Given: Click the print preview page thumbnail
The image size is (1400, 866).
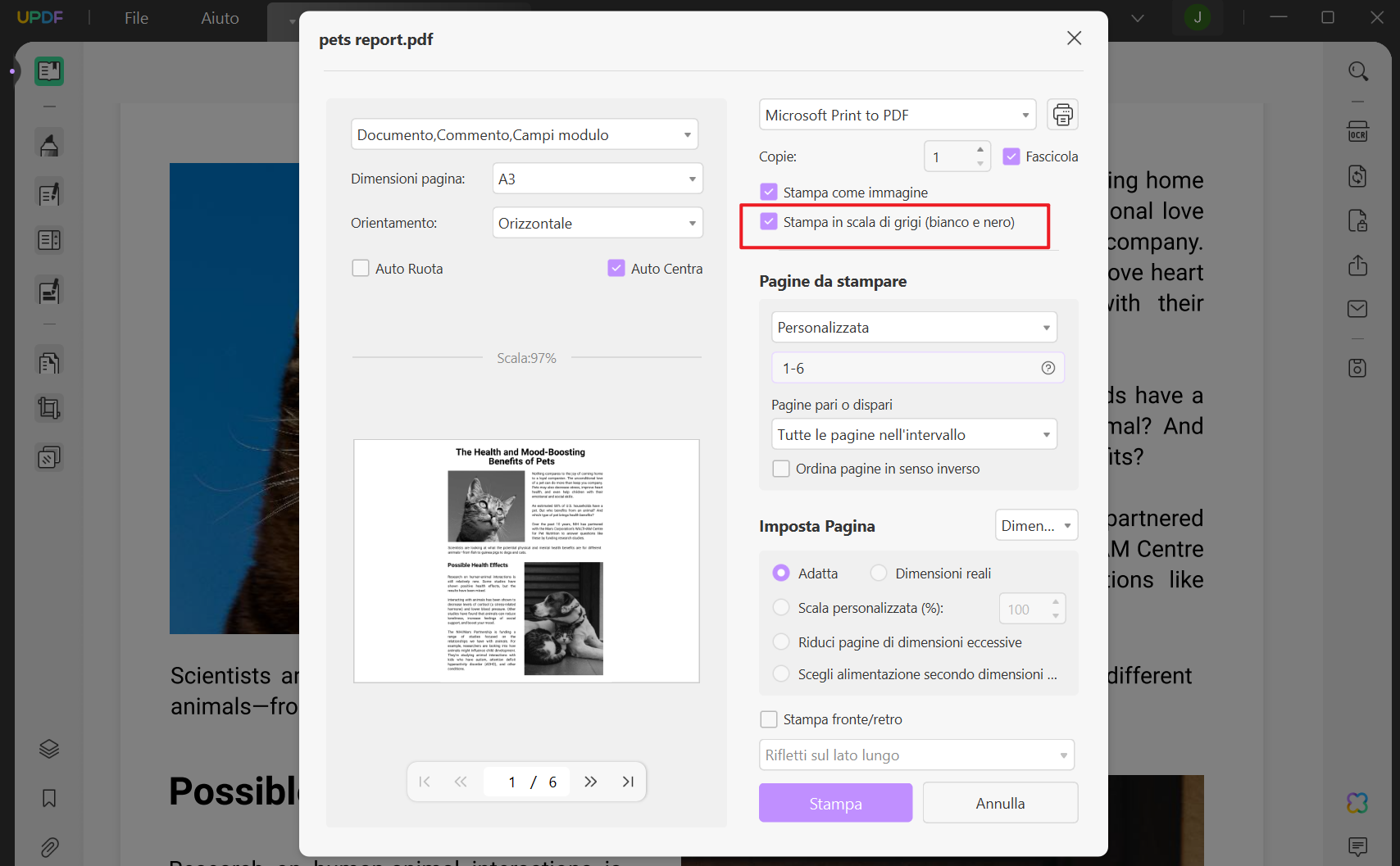Looking at the screenshot, I should [526, 561].
